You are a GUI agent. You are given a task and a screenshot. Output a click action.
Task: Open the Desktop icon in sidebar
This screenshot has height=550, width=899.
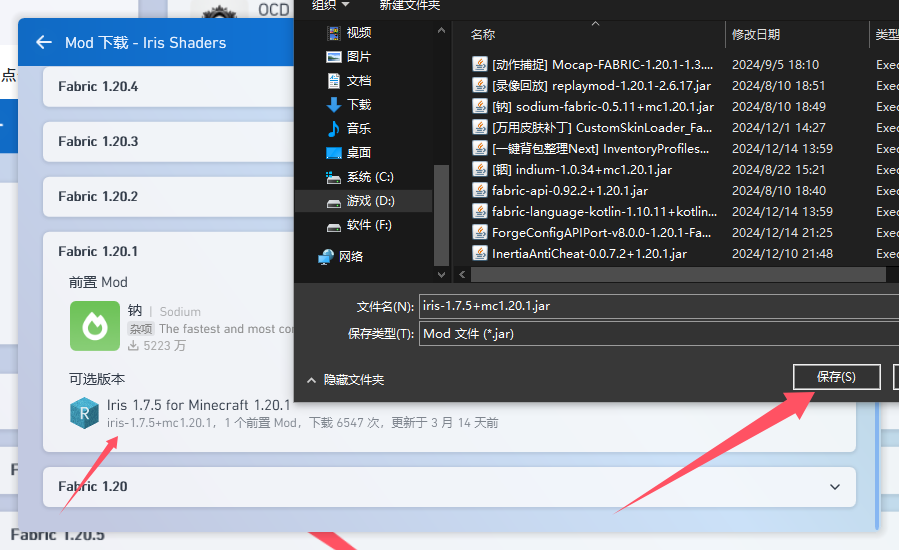334,153
